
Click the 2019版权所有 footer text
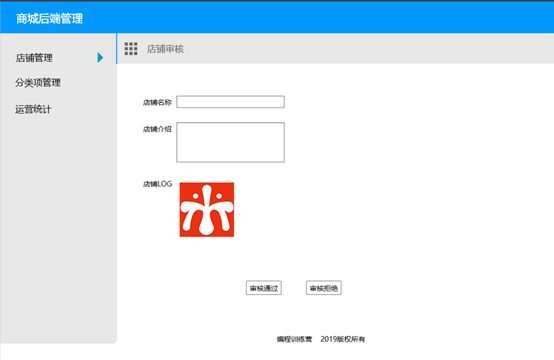point(343,339)
